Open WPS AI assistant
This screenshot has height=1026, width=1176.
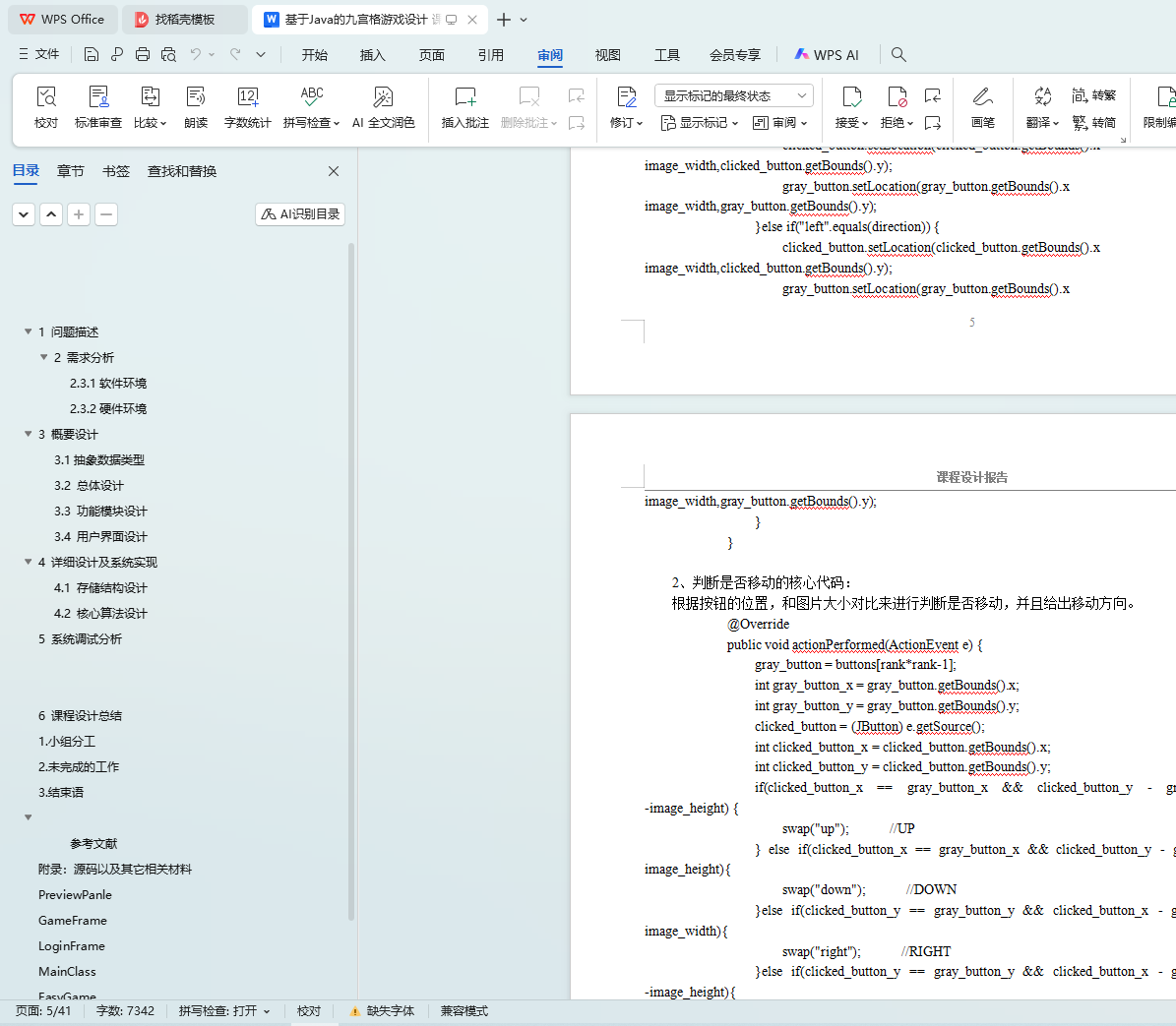(827, 55)
